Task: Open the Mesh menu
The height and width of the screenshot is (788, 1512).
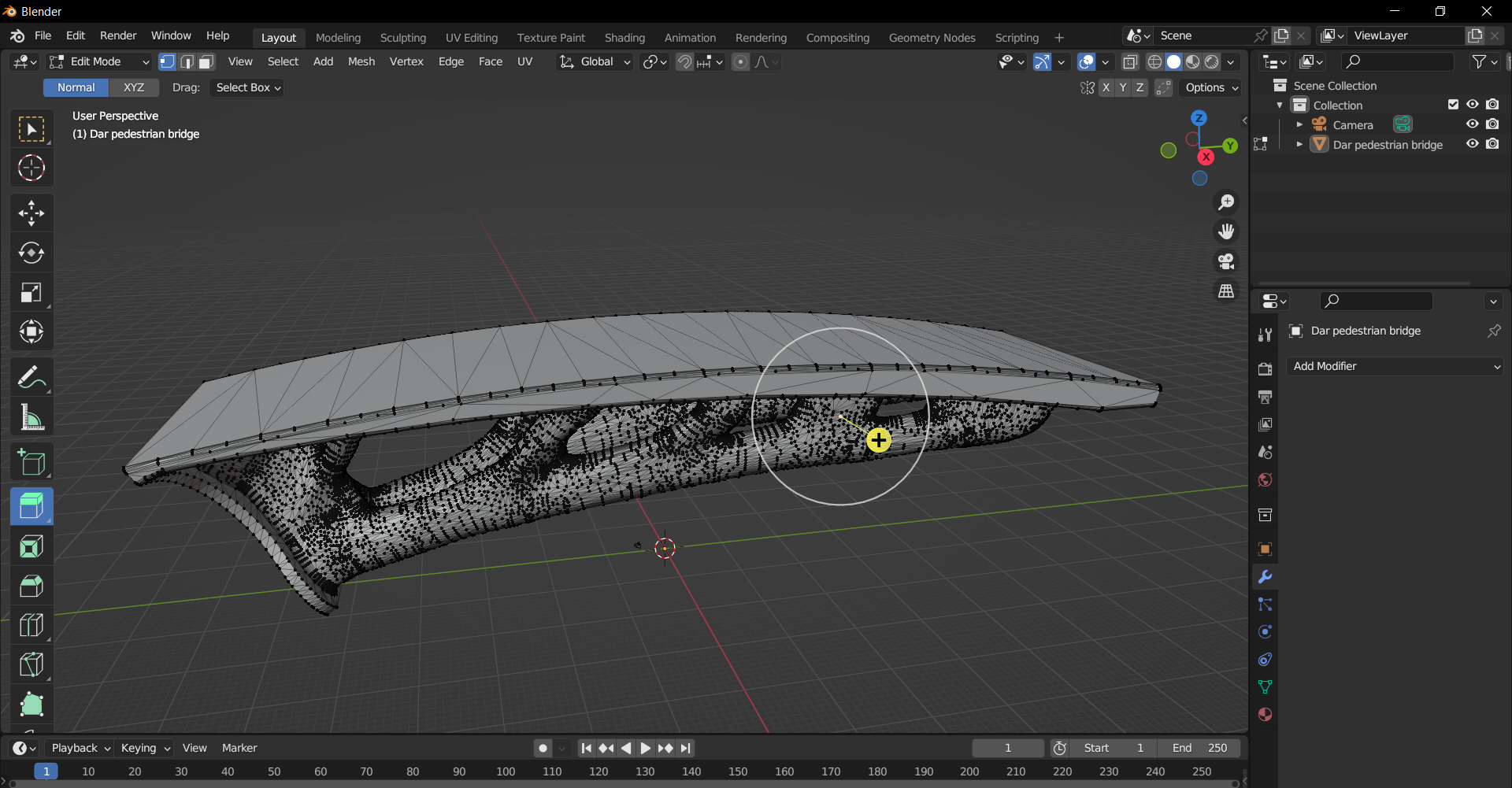Action: pyautogui.click(x=361, y=61)
